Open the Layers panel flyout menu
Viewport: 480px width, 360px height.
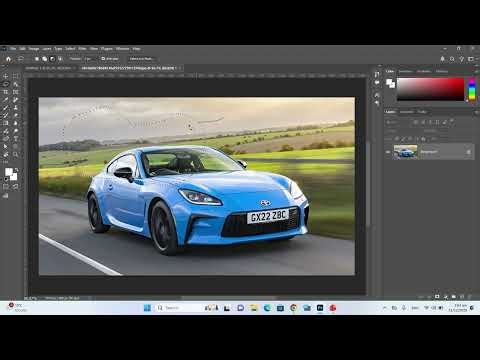tap(476, 112)
